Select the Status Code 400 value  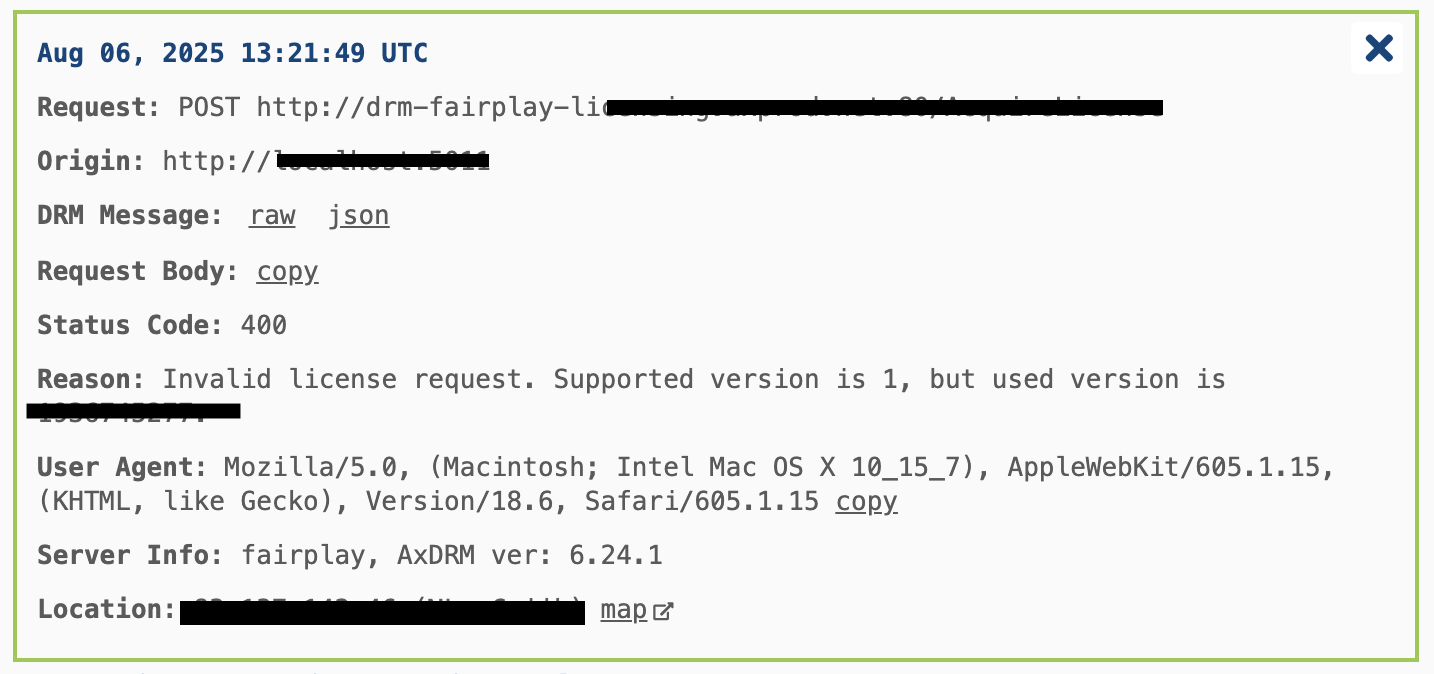(x=263, y=325)
